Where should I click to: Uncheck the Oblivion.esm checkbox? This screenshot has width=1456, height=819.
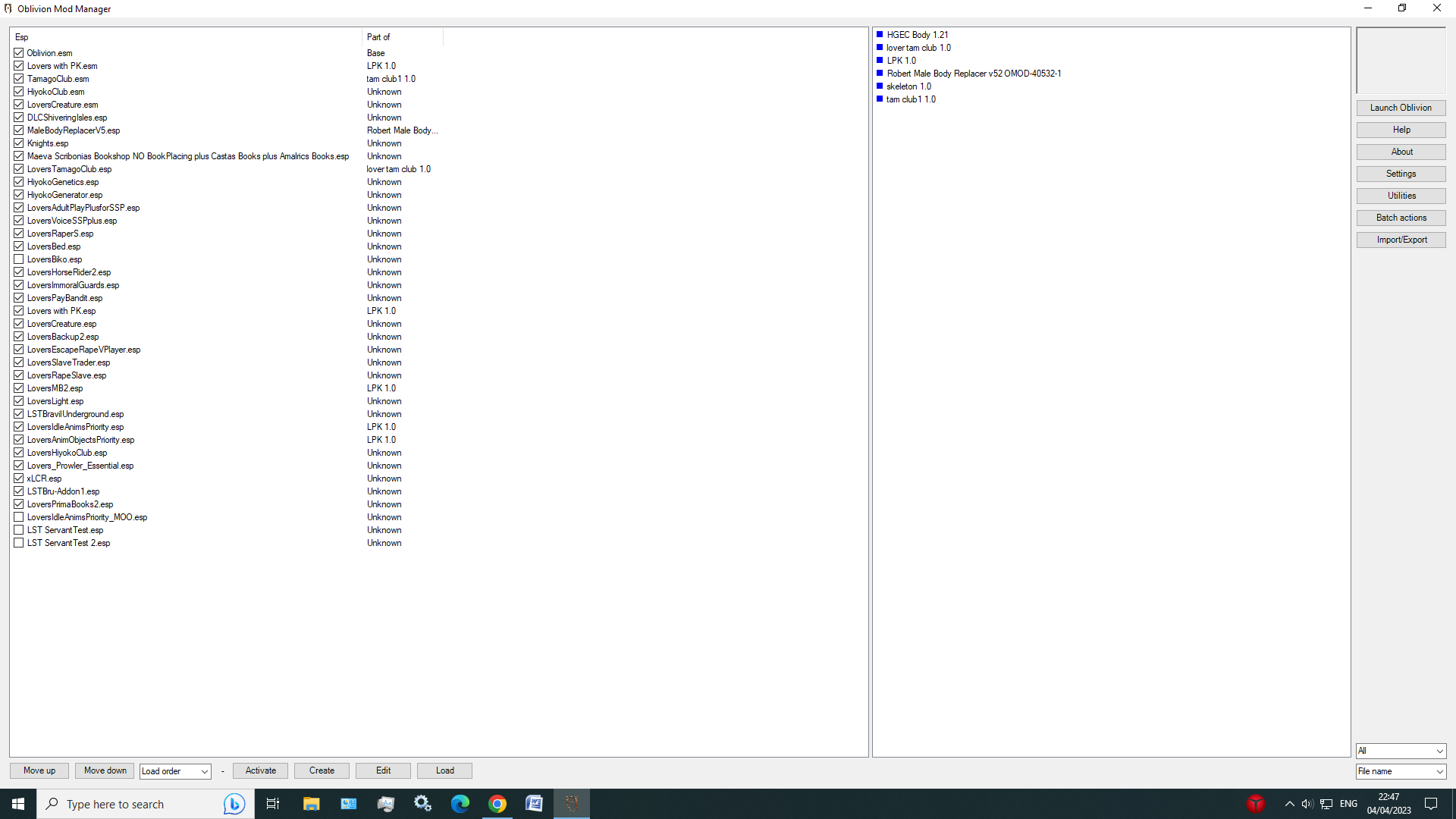click(x=19, y=53)
